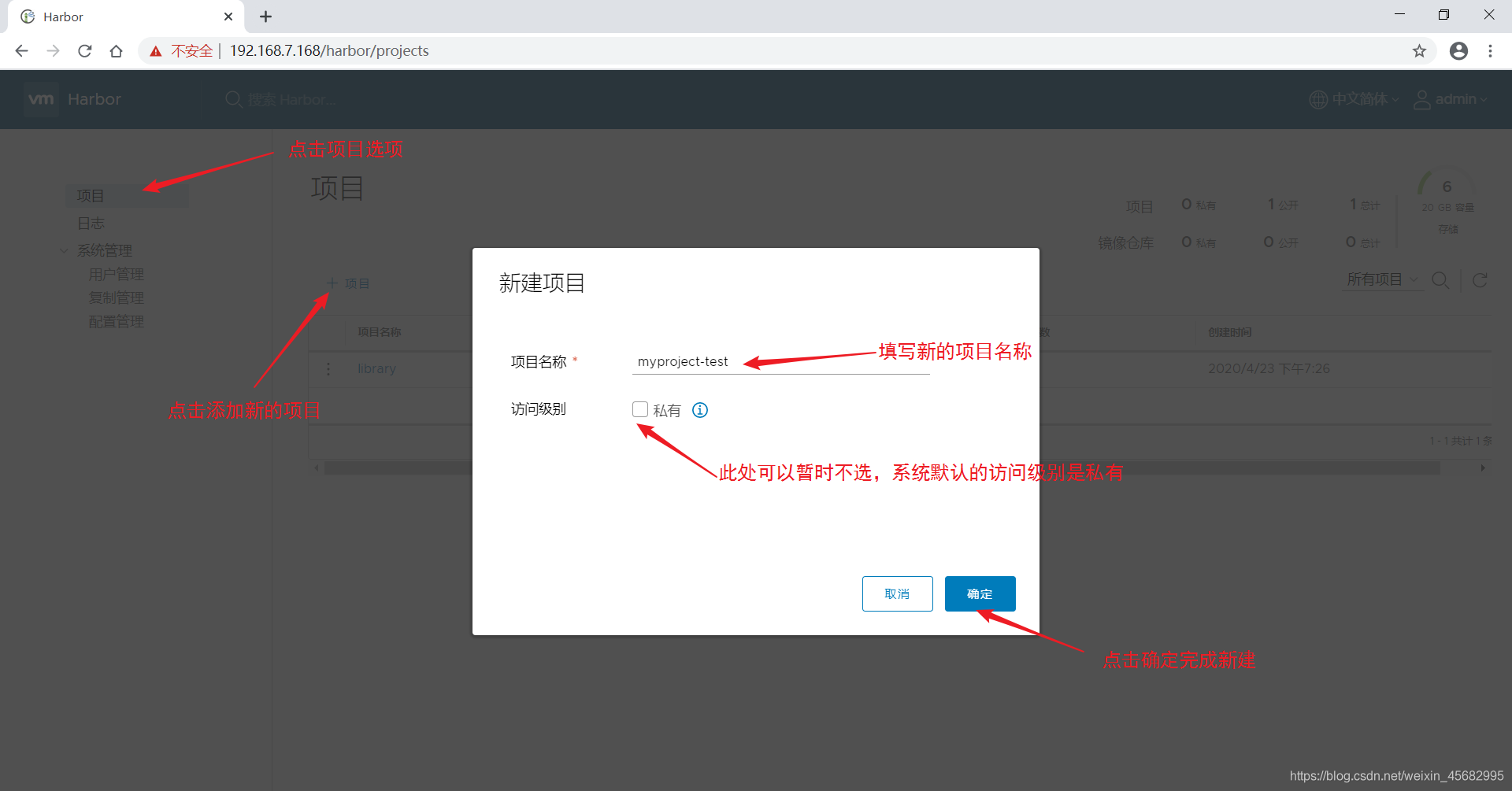Select 日志 in the sidebar

pos(91,224)
